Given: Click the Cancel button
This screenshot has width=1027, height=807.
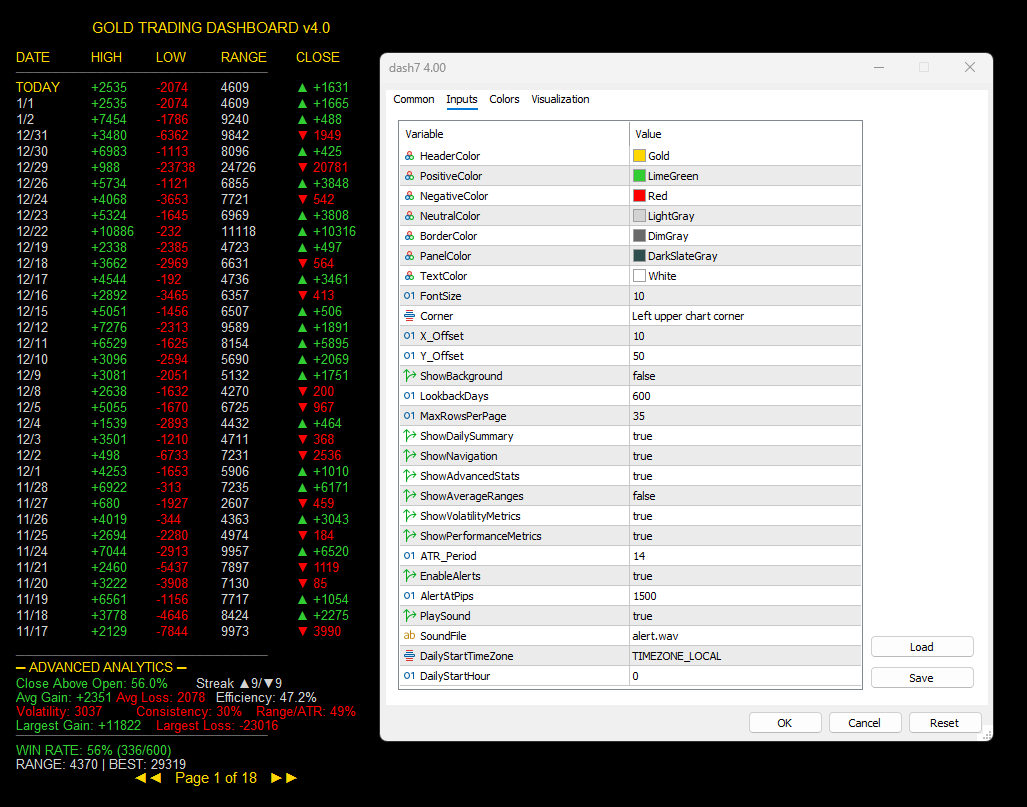Looking at the screenshot, I should point(865,723).
